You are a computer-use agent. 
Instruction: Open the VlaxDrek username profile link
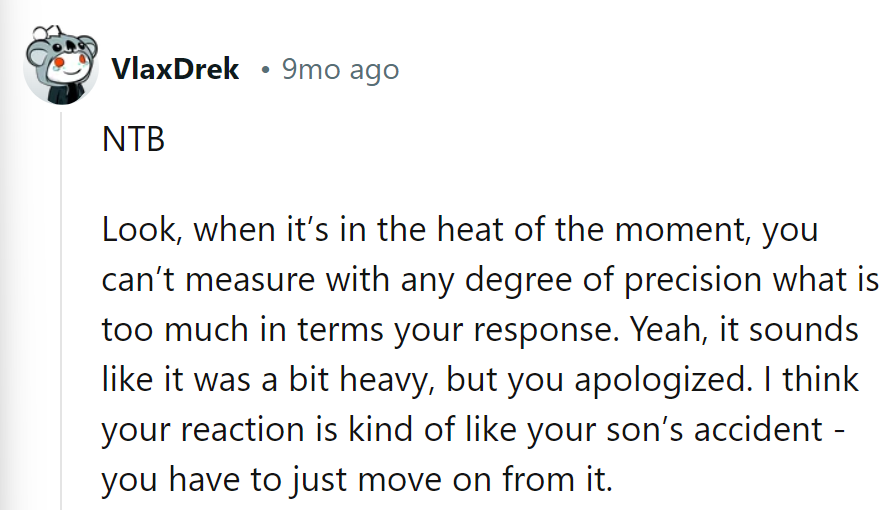pyautogui.click(x=175, y=69)
